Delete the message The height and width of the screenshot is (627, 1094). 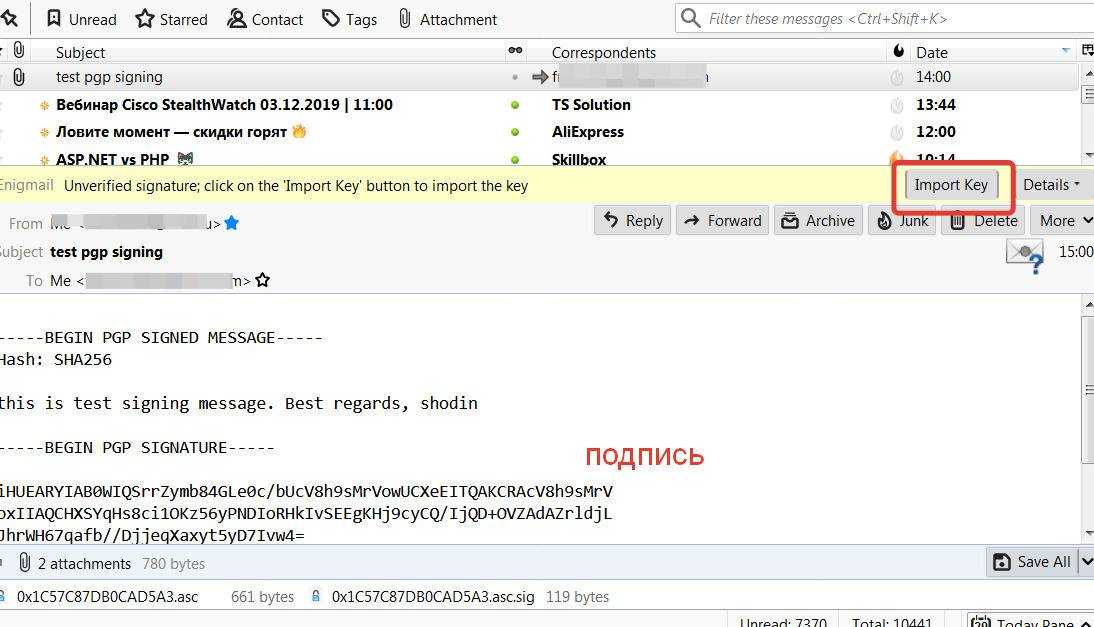[x=983, y=220]
